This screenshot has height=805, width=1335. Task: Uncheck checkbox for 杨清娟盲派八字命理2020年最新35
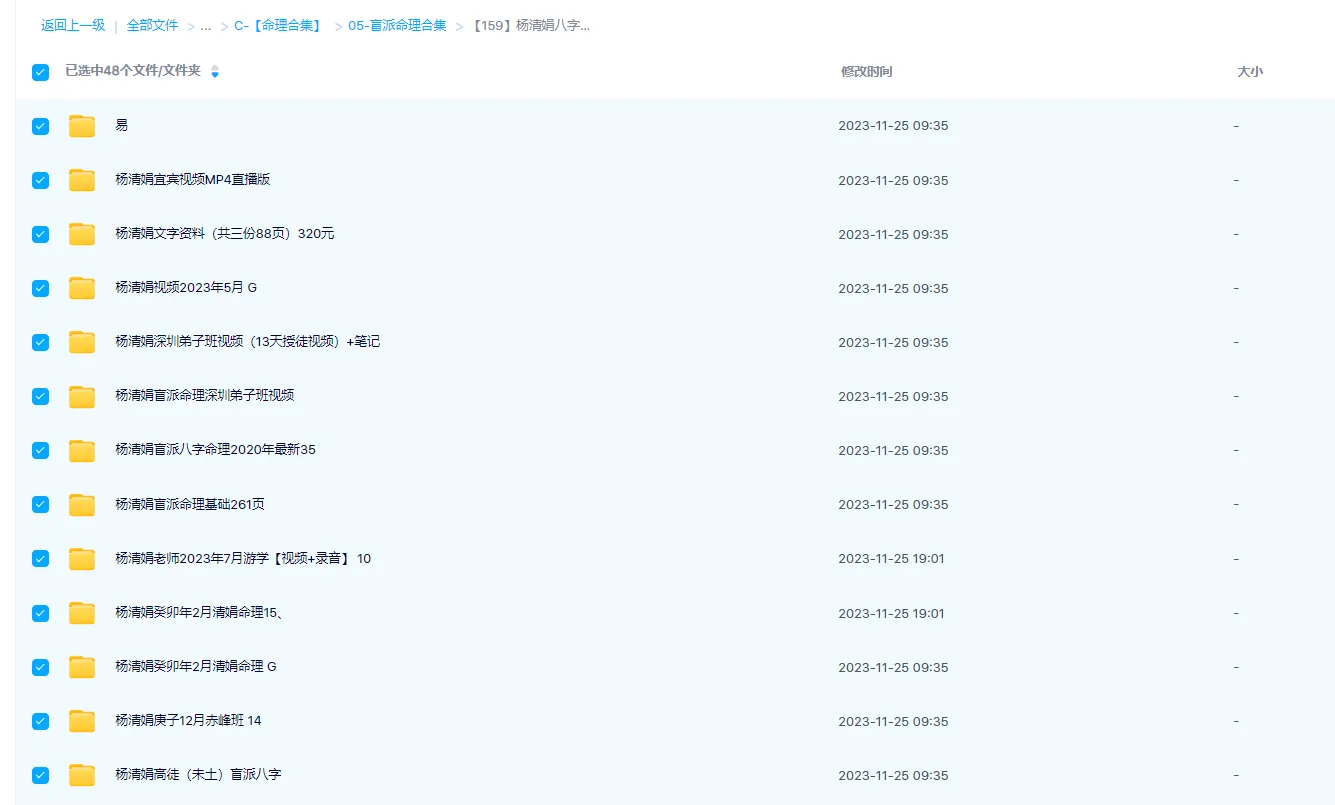[x=40, y=450]
